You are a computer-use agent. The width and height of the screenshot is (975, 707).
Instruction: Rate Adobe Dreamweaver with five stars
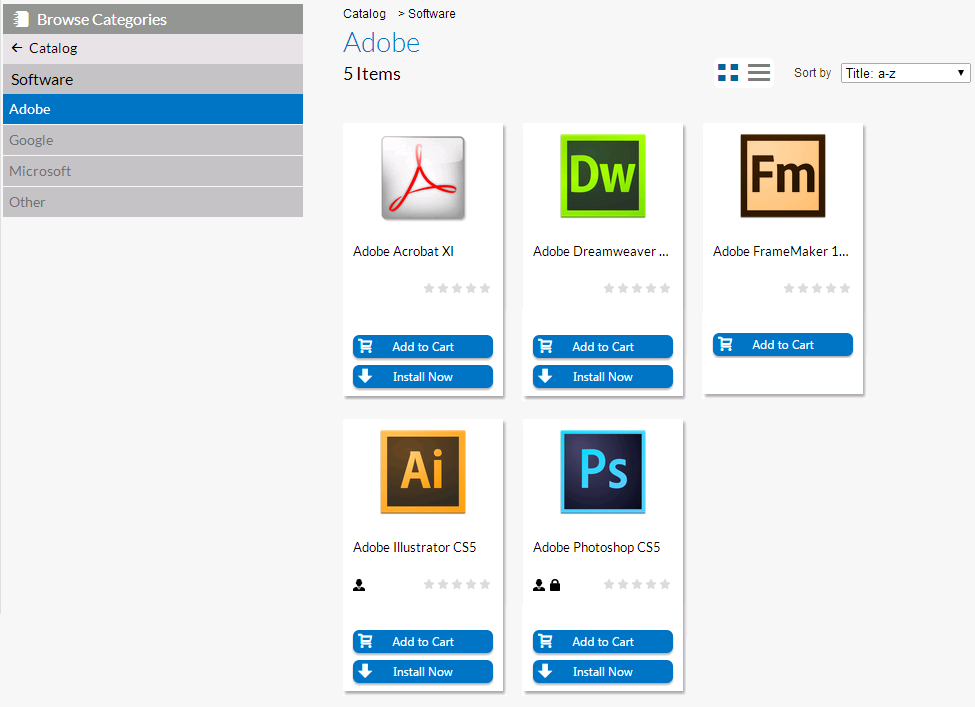(665, 288)
